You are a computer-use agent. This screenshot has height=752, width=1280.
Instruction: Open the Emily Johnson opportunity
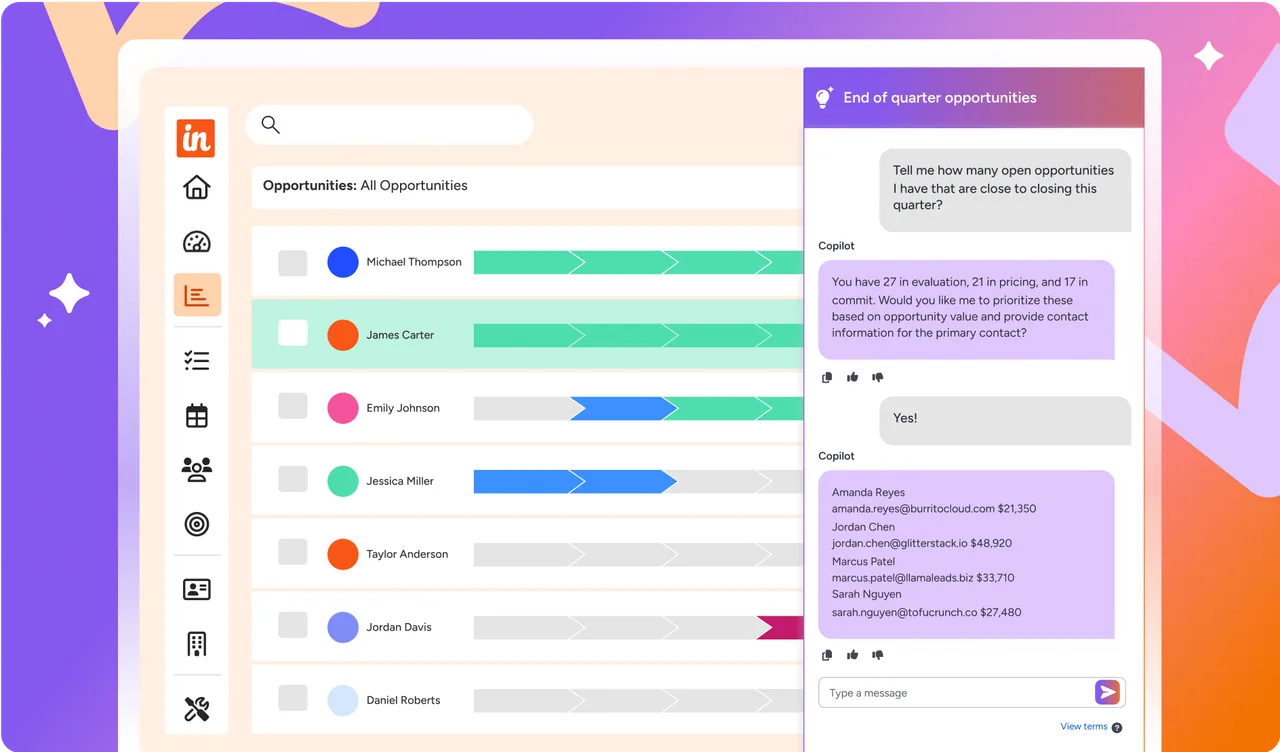(403, 408)
